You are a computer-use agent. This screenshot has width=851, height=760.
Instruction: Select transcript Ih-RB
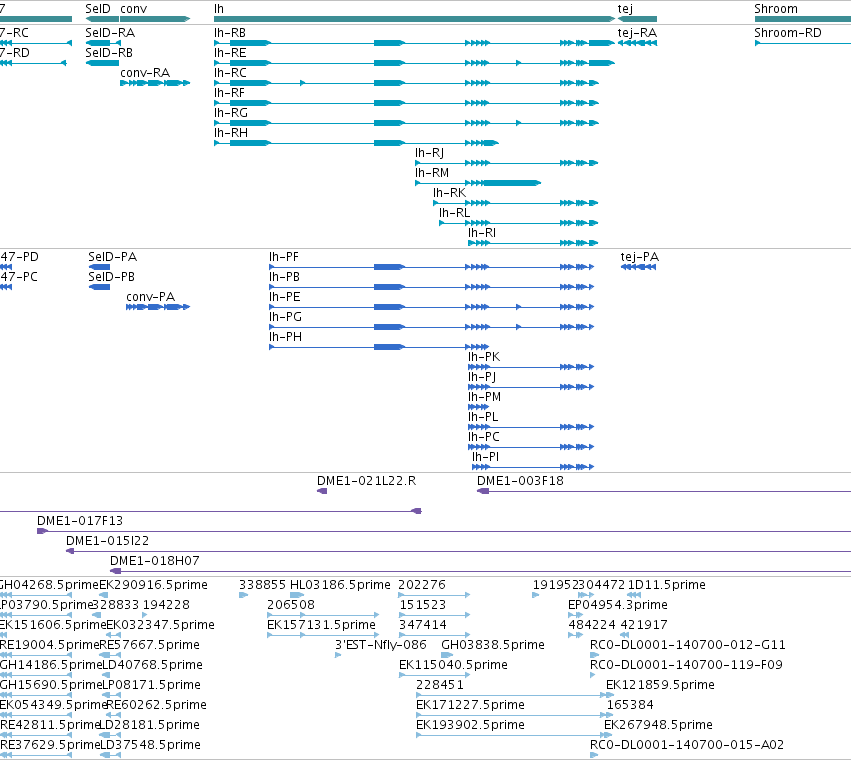[x=414, y=43]
